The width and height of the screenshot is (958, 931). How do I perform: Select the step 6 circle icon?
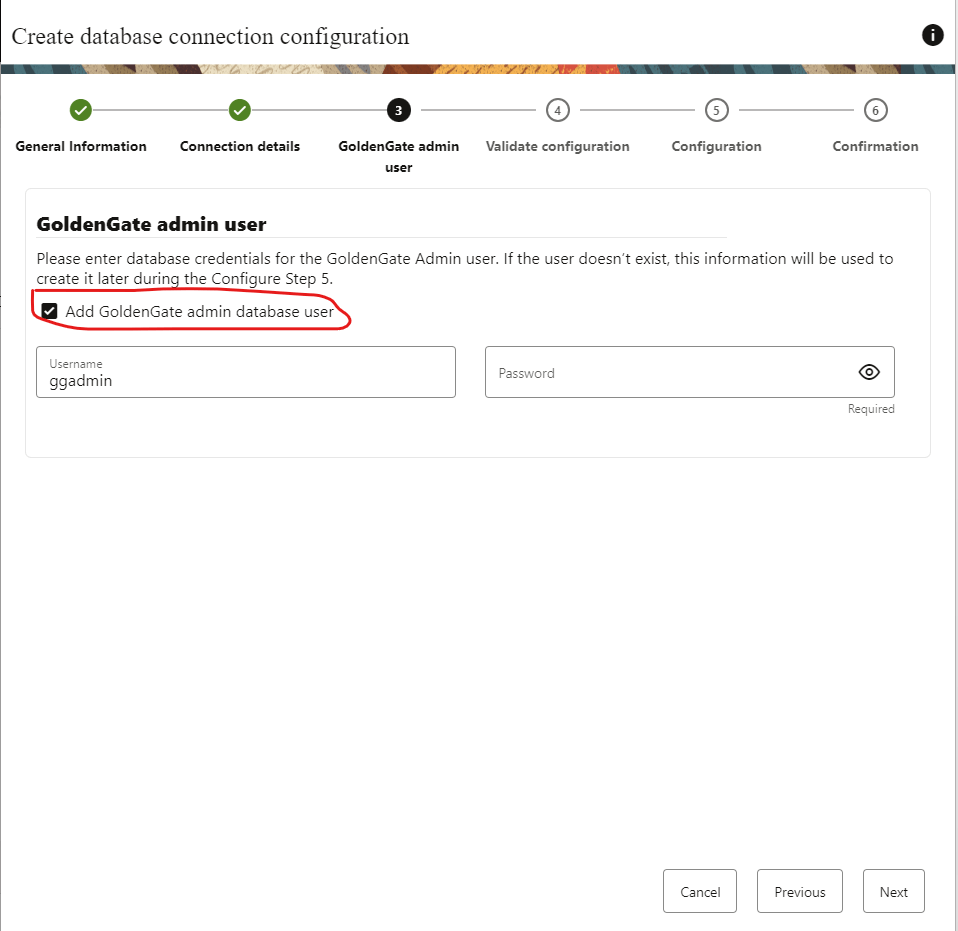click(x=875, y=110)
